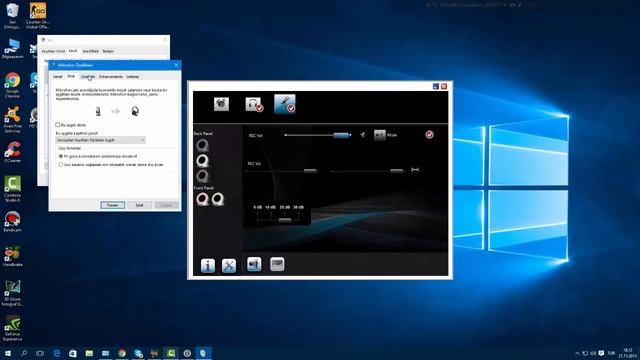Click the white Front Panel headphone jack
Screen dimensions: 640x360
coord(218,199)
